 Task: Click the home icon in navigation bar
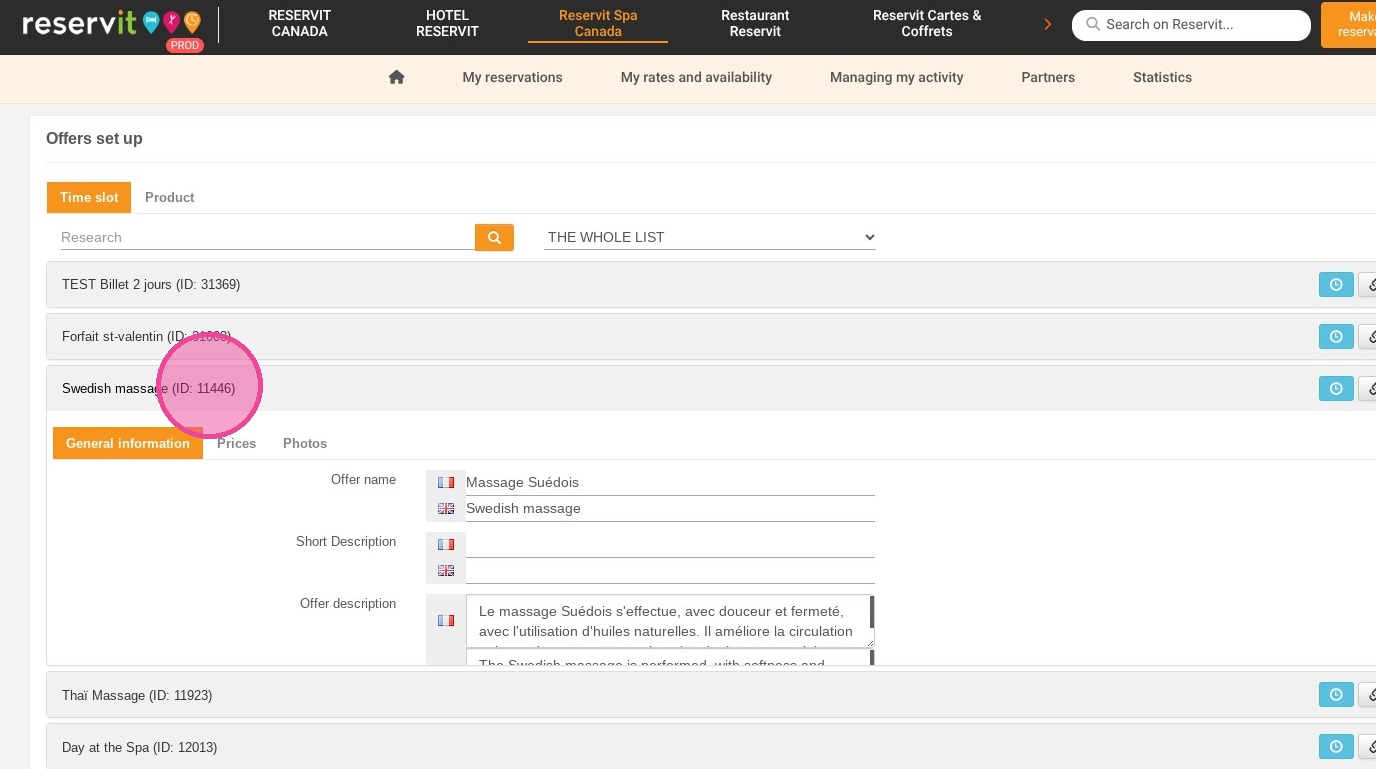[396, 77]
